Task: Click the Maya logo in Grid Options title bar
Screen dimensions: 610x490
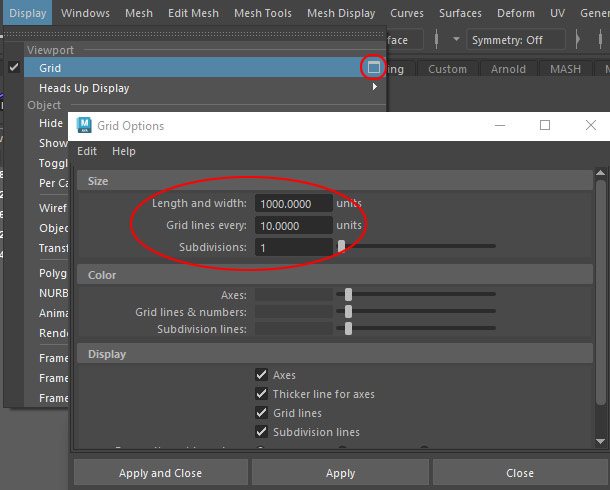Action: [83, 126]
